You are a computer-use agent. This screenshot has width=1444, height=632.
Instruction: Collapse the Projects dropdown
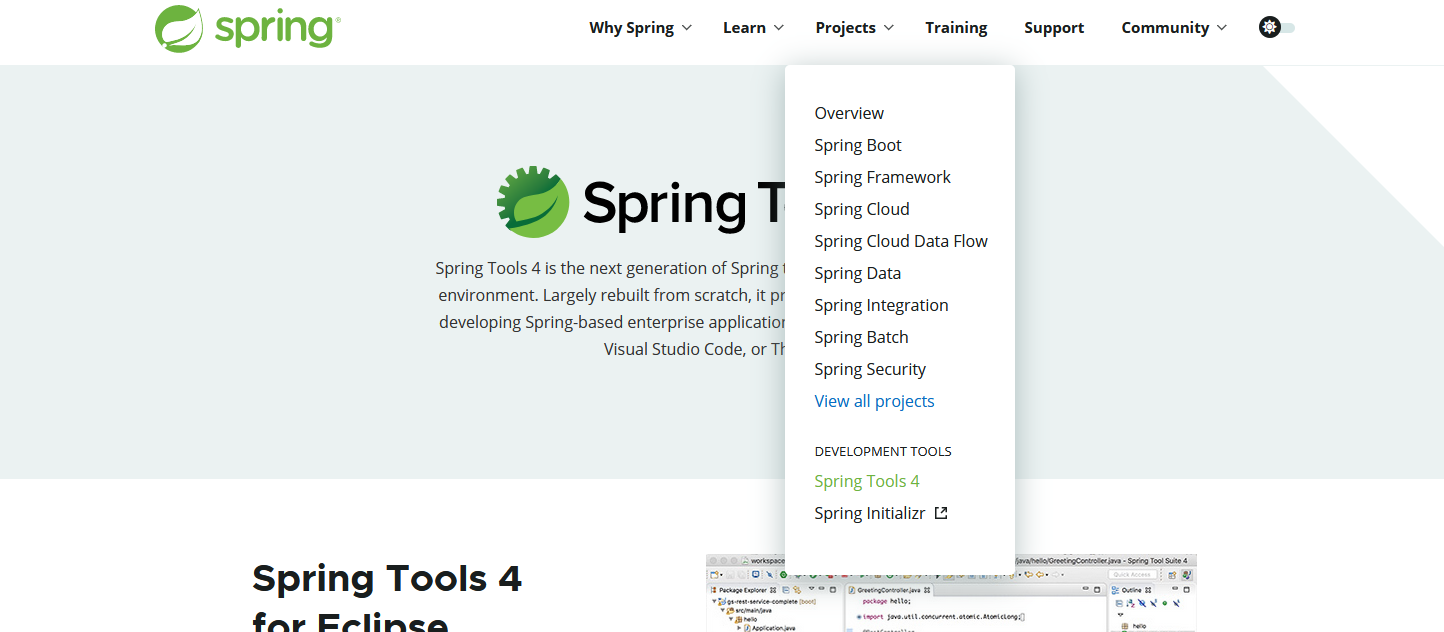click(x=854, y=27)
